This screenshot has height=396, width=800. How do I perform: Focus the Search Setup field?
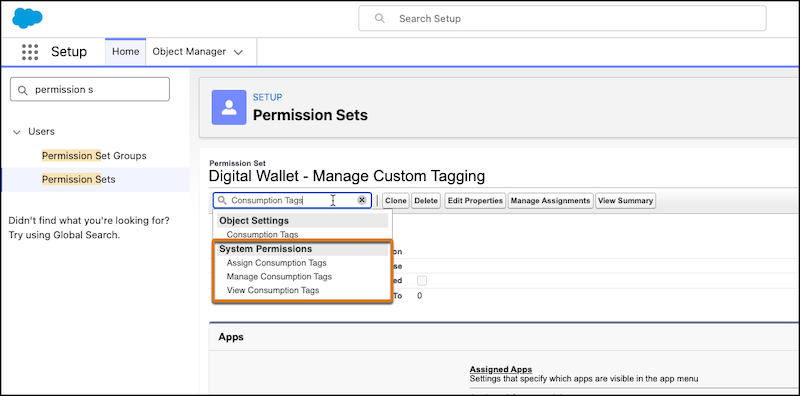562,18
